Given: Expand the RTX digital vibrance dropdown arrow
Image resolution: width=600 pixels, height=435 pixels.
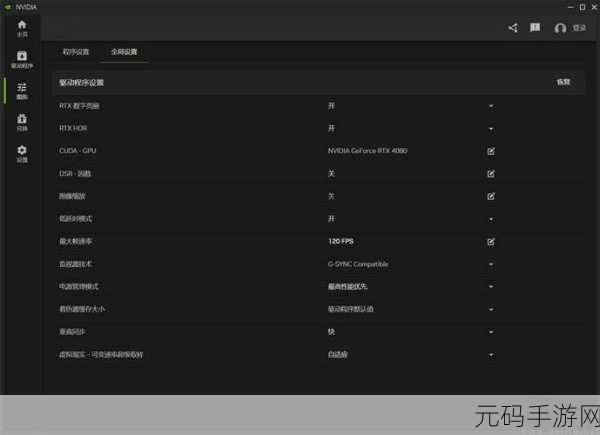Looking at the screenshot, I should tap(491, 106).
